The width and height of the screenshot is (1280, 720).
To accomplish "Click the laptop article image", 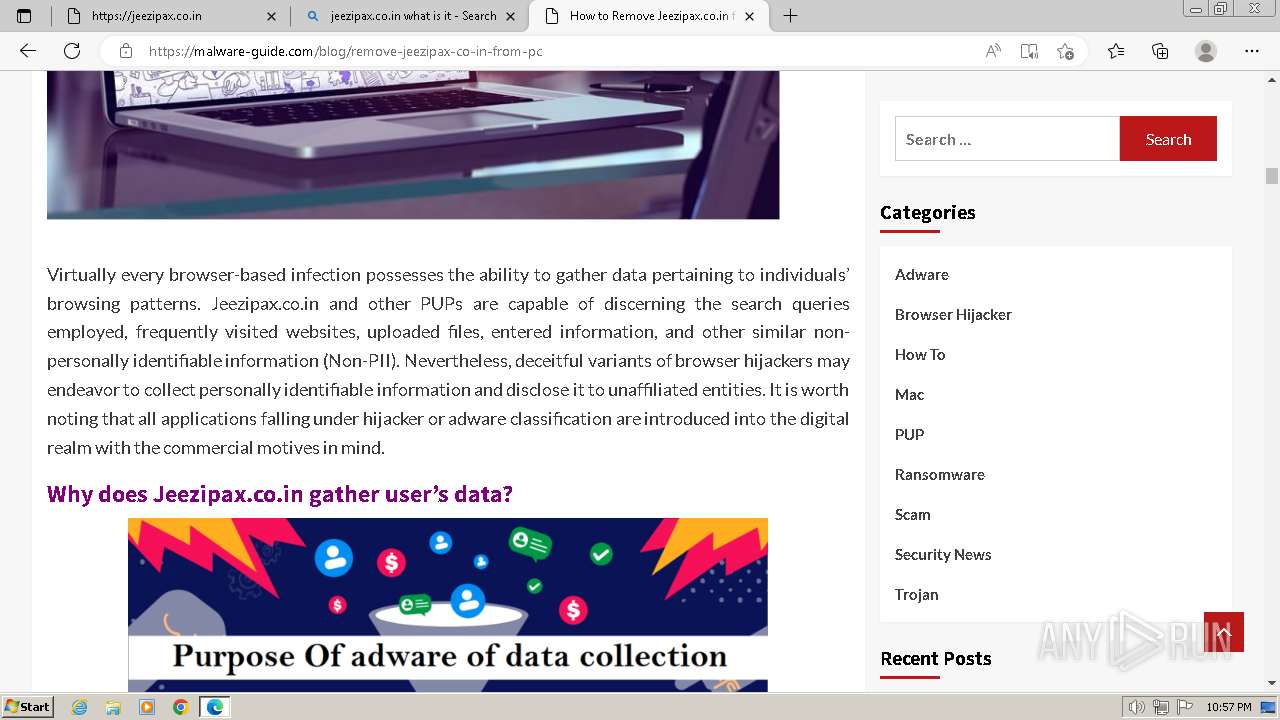I will tap(413, 145).
